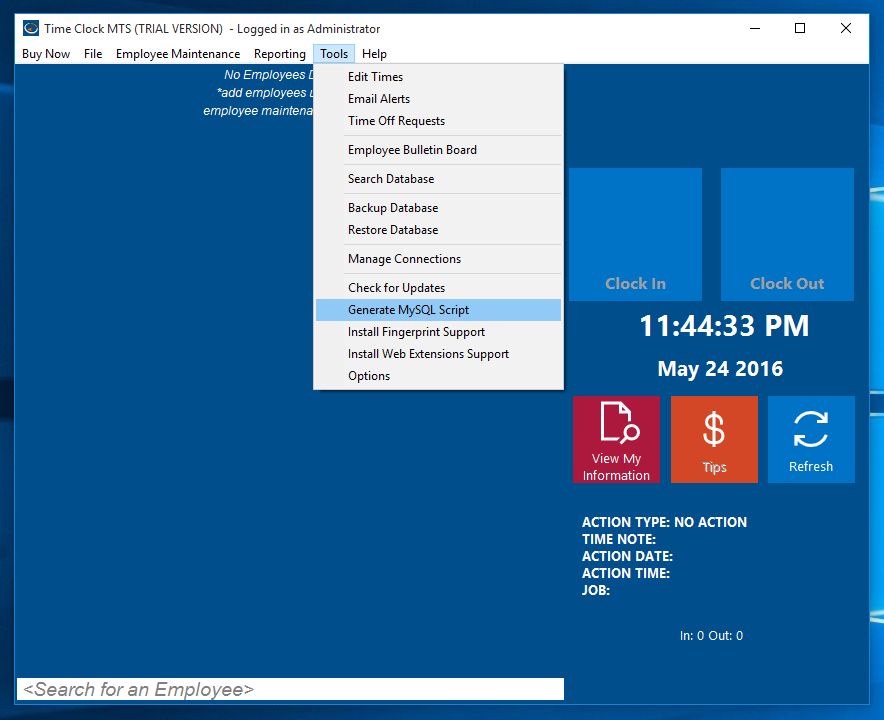The height and width of the screenshot is (720, 884).
Task: Choose Time Off Requests
Action: [439, 121]
